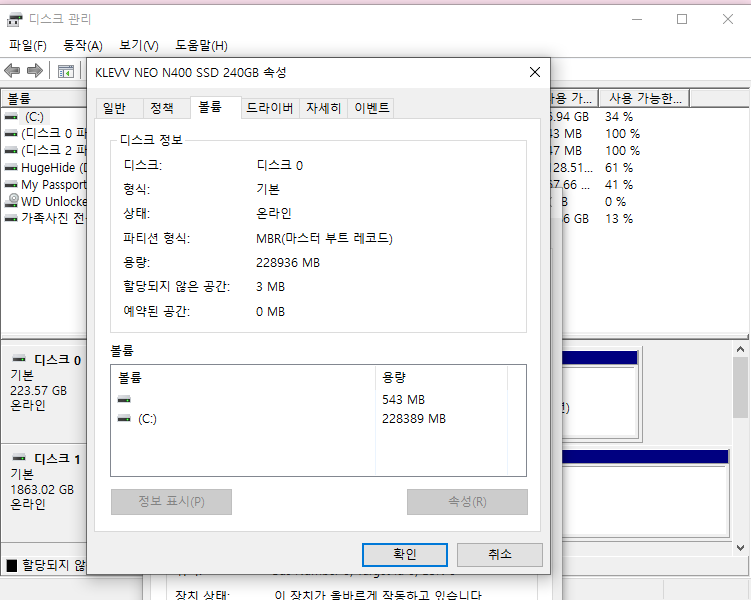Select the unnamed 543 MB volume icon in dialog
Image resolution: width=751 pixels, height=600 pixels.
pyautogui.click(x=124, y=399)
